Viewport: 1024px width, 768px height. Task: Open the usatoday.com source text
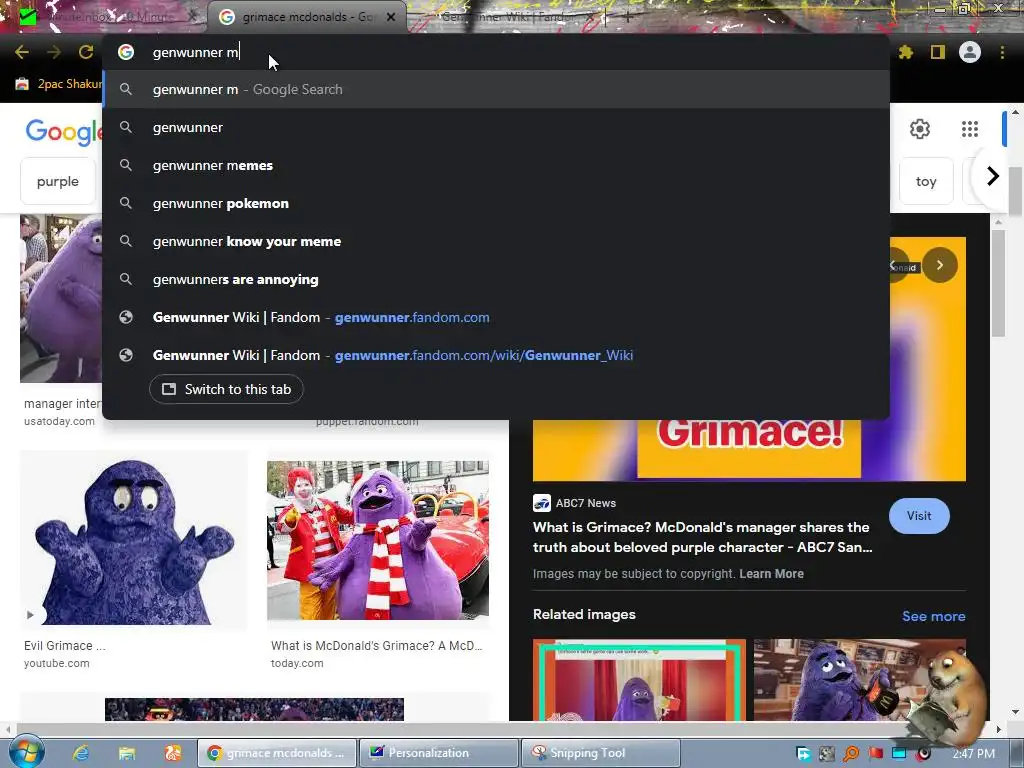pos(59,421)
